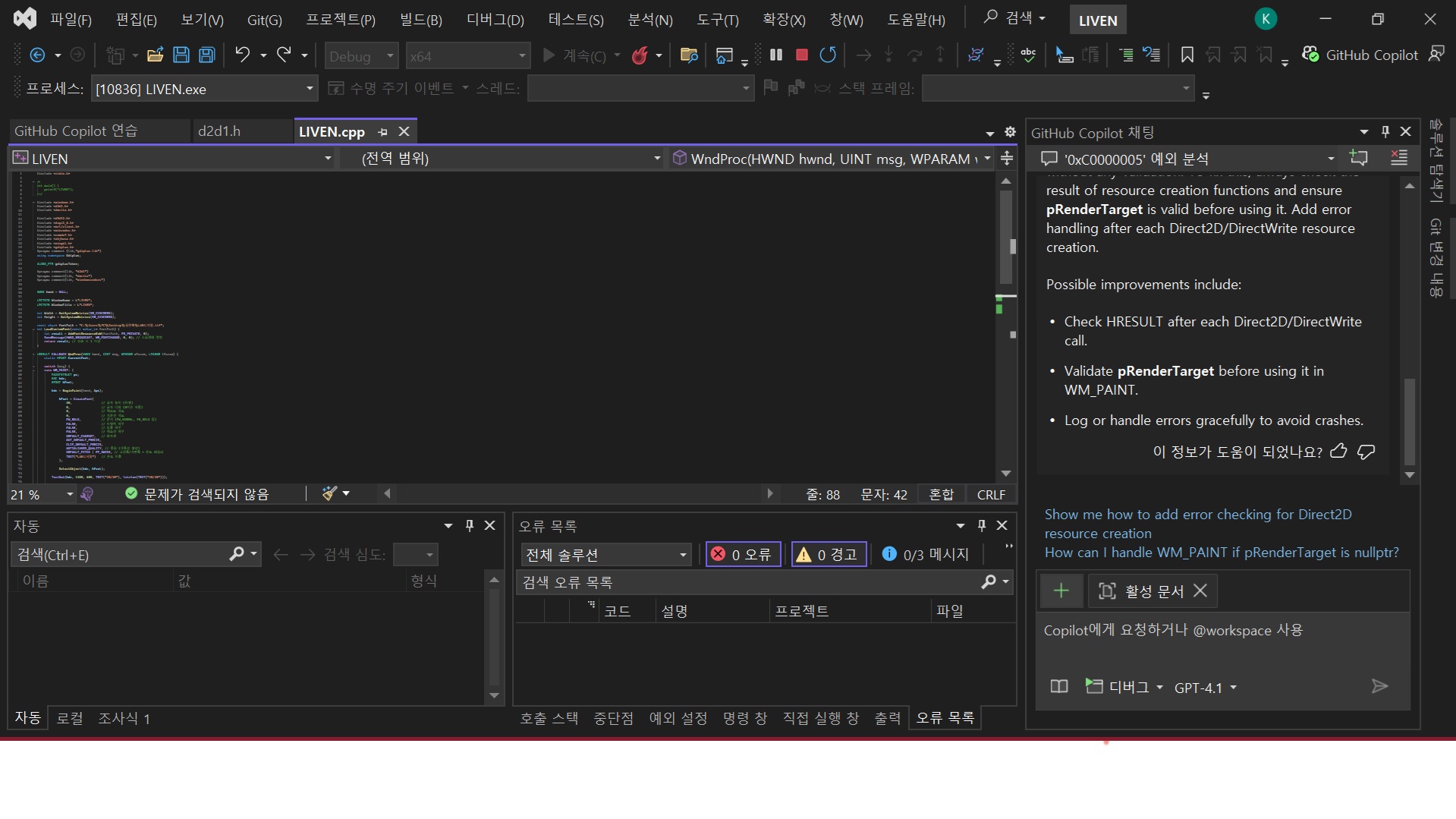Expand the 전체 솔루션 scope dropdown
1456x819 pixels.
[x=605, y=555]
